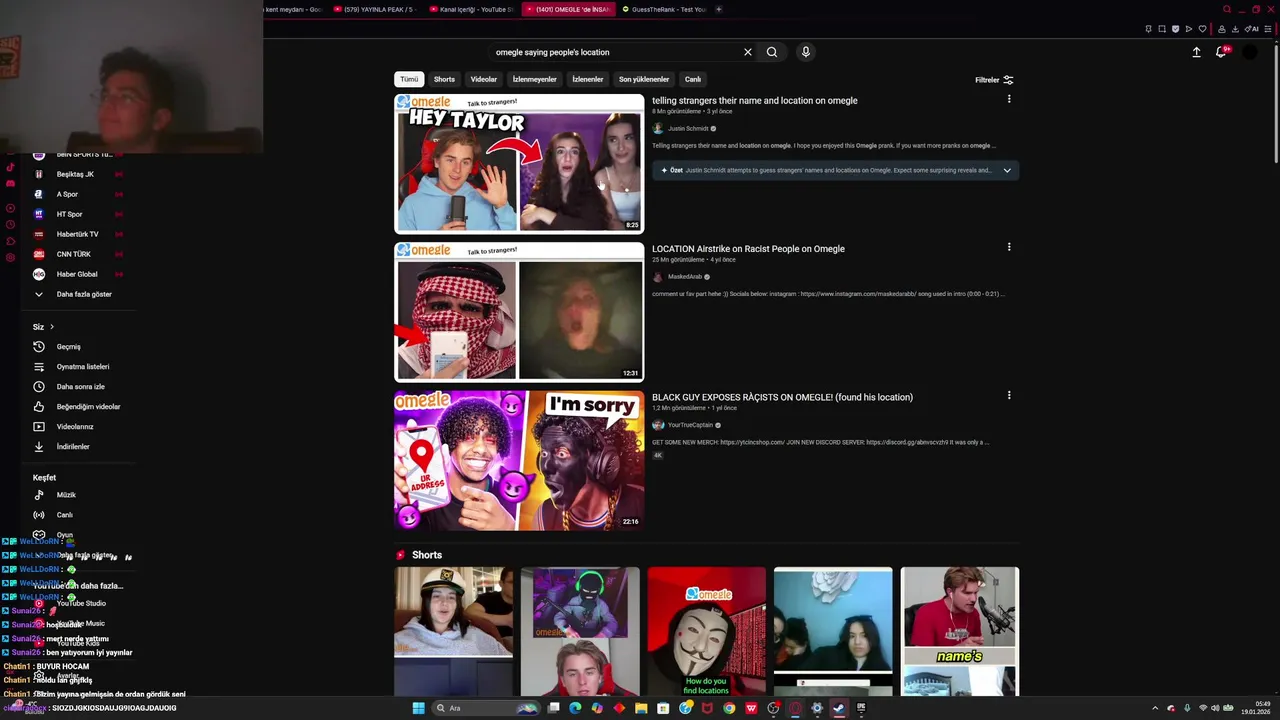Open the AI assistant toolbar icon
This screenshot has width=1280, height=720.
tap(1251, 29)
